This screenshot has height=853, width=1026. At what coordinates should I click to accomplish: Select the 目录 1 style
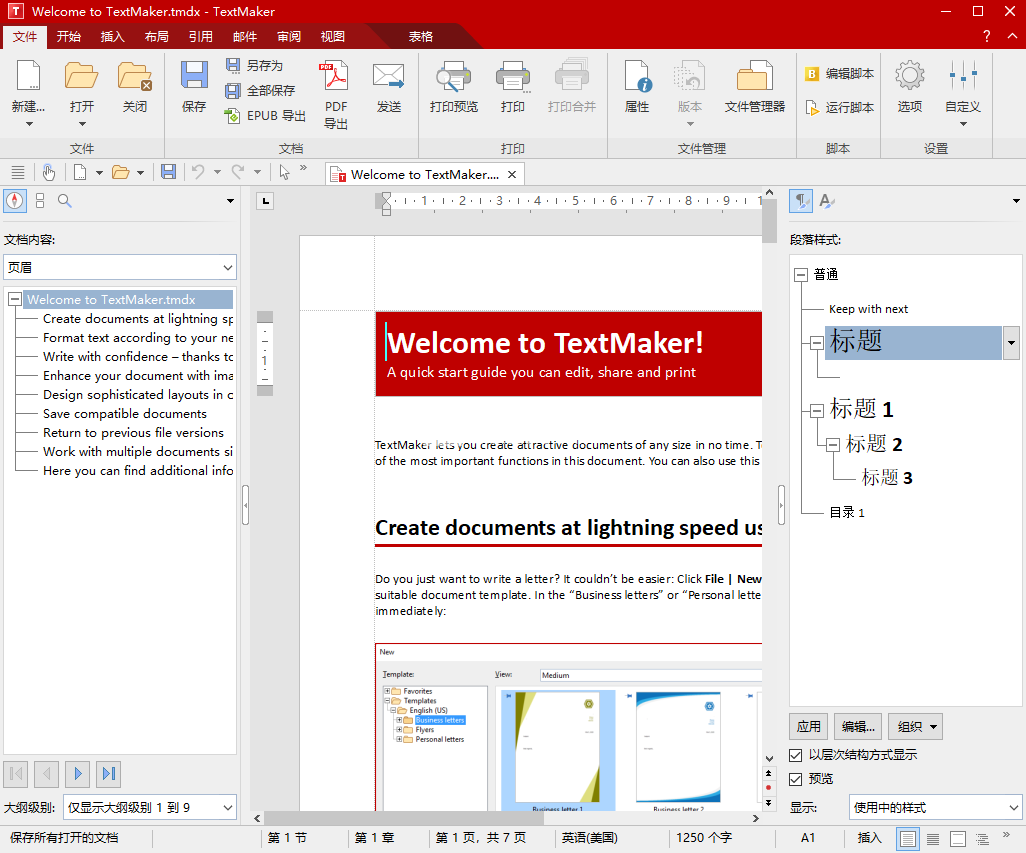tap(847, 512)
